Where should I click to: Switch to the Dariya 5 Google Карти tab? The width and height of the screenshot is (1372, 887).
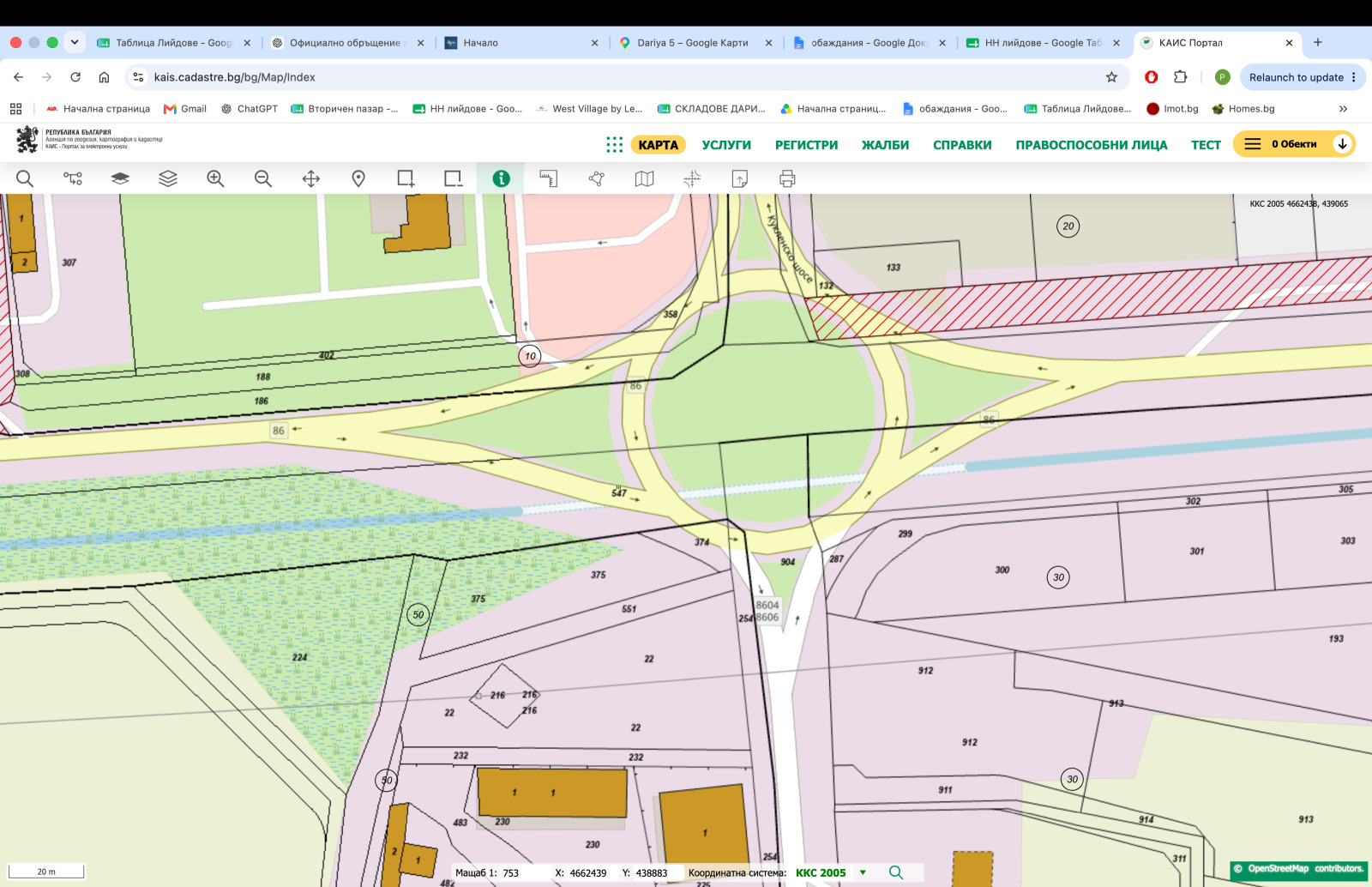point(693,42)
